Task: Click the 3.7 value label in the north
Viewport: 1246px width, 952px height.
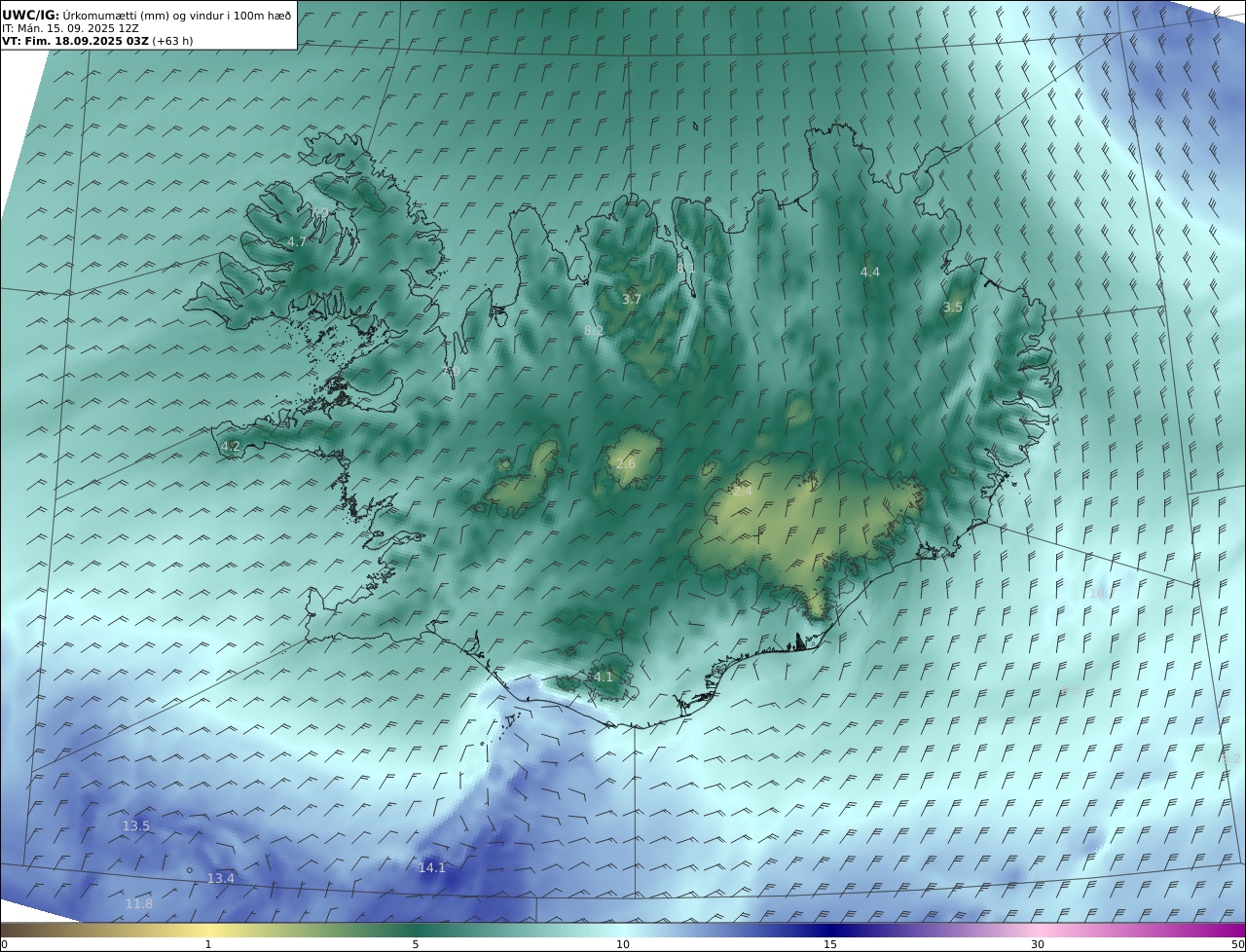Action: pos(632,299)
